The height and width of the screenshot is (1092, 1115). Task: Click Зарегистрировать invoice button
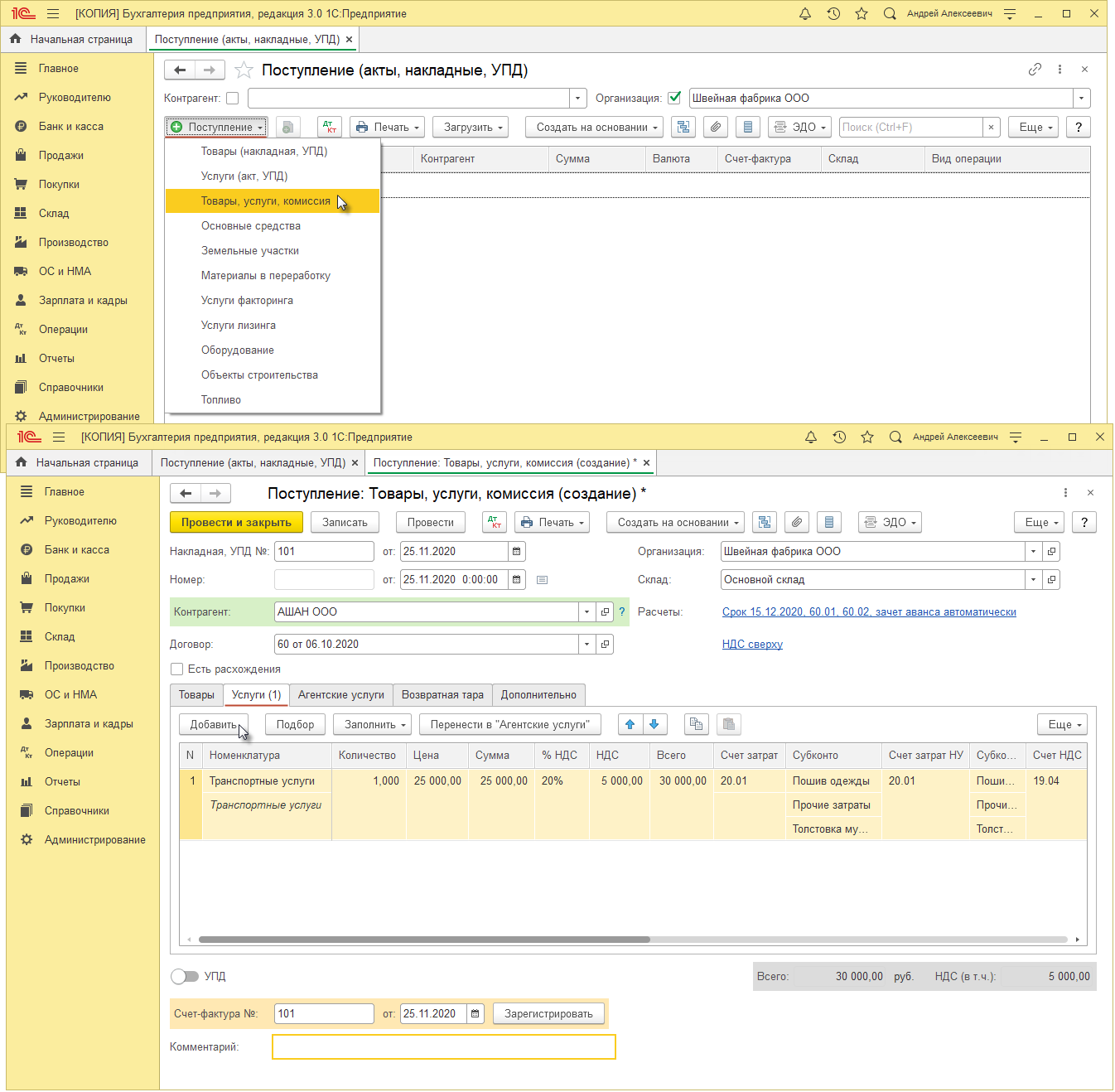pos(548,1013)
